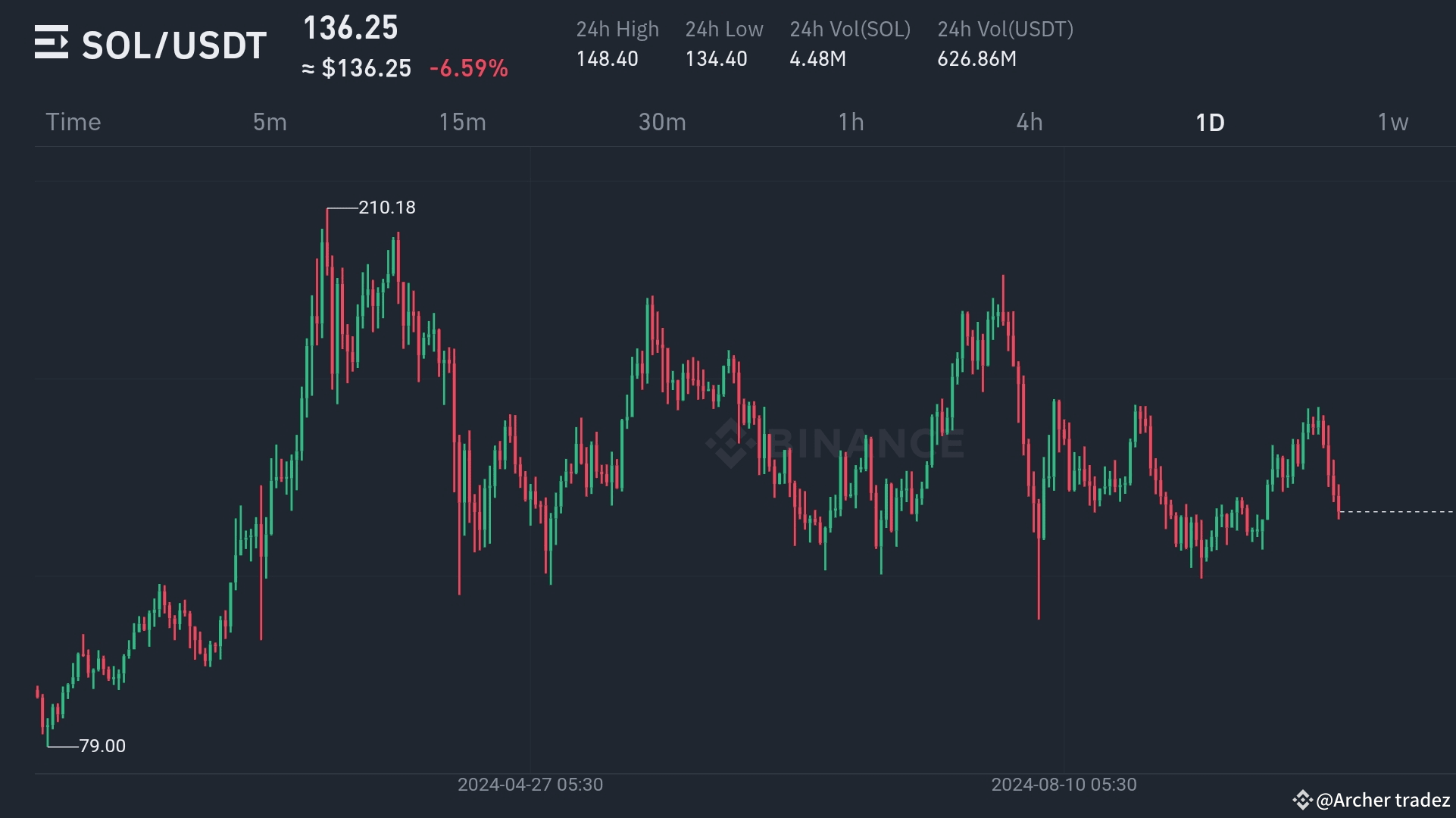This screenshot has height=818, width=1456.
Task: Open the Time interval options
Action: 73,122
